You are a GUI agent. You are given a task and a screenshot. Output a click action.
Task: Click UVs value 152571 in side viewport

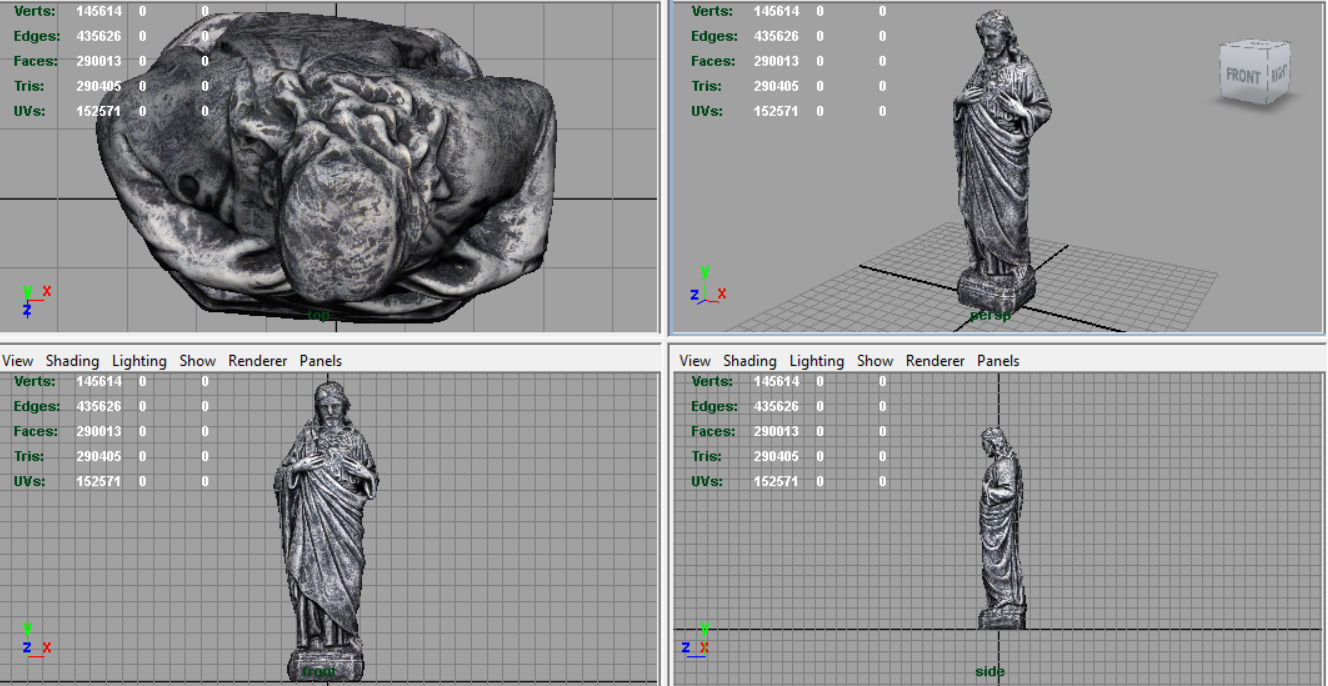776,481
